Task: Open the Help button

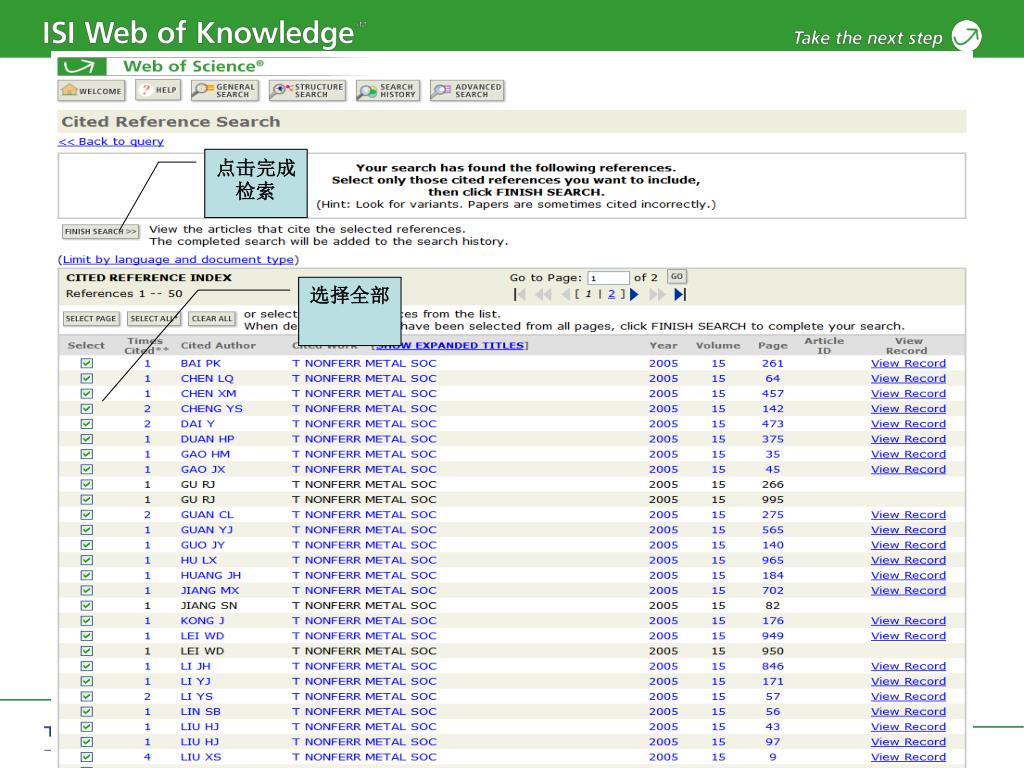Action: [x=158, y=90]
